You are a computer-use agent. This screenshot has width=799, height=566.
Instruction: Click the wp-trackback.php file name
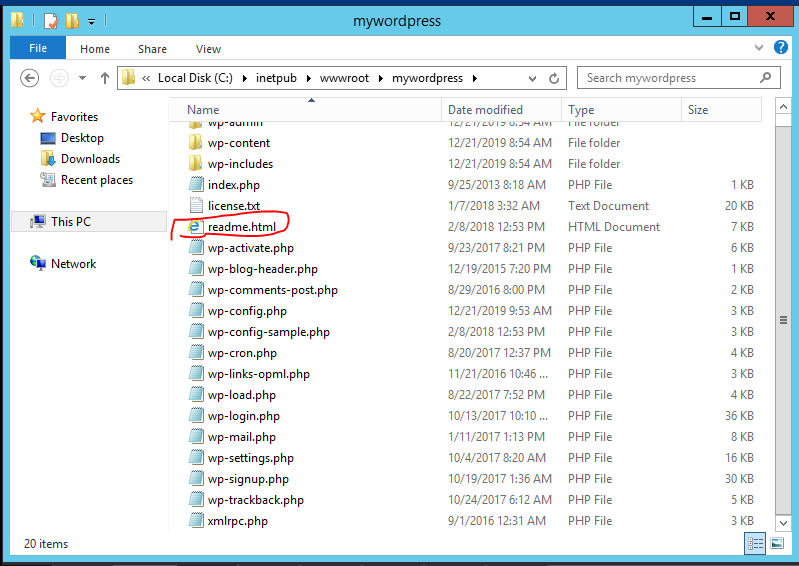(x=256, y=500)
